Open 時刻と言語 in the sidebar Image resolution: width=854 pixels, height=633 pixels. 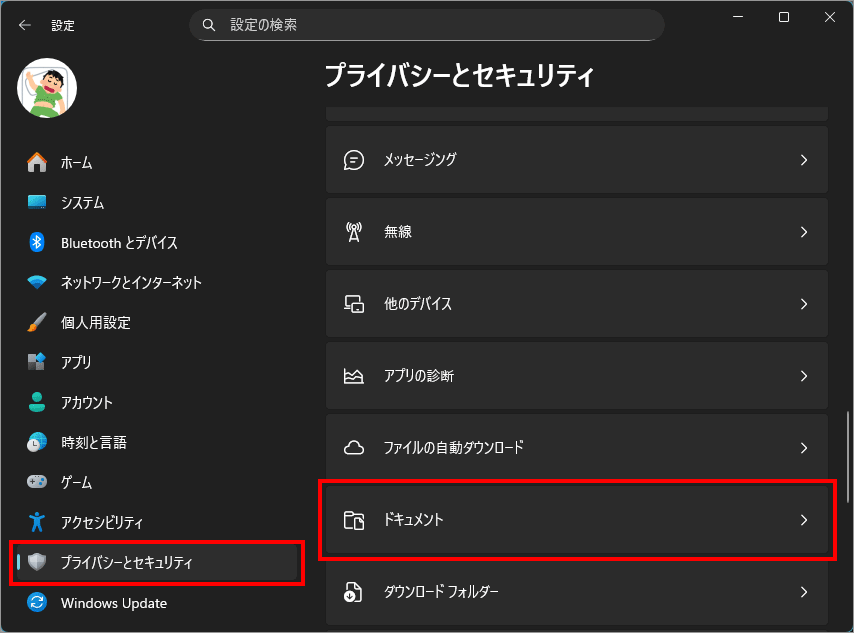93,442
